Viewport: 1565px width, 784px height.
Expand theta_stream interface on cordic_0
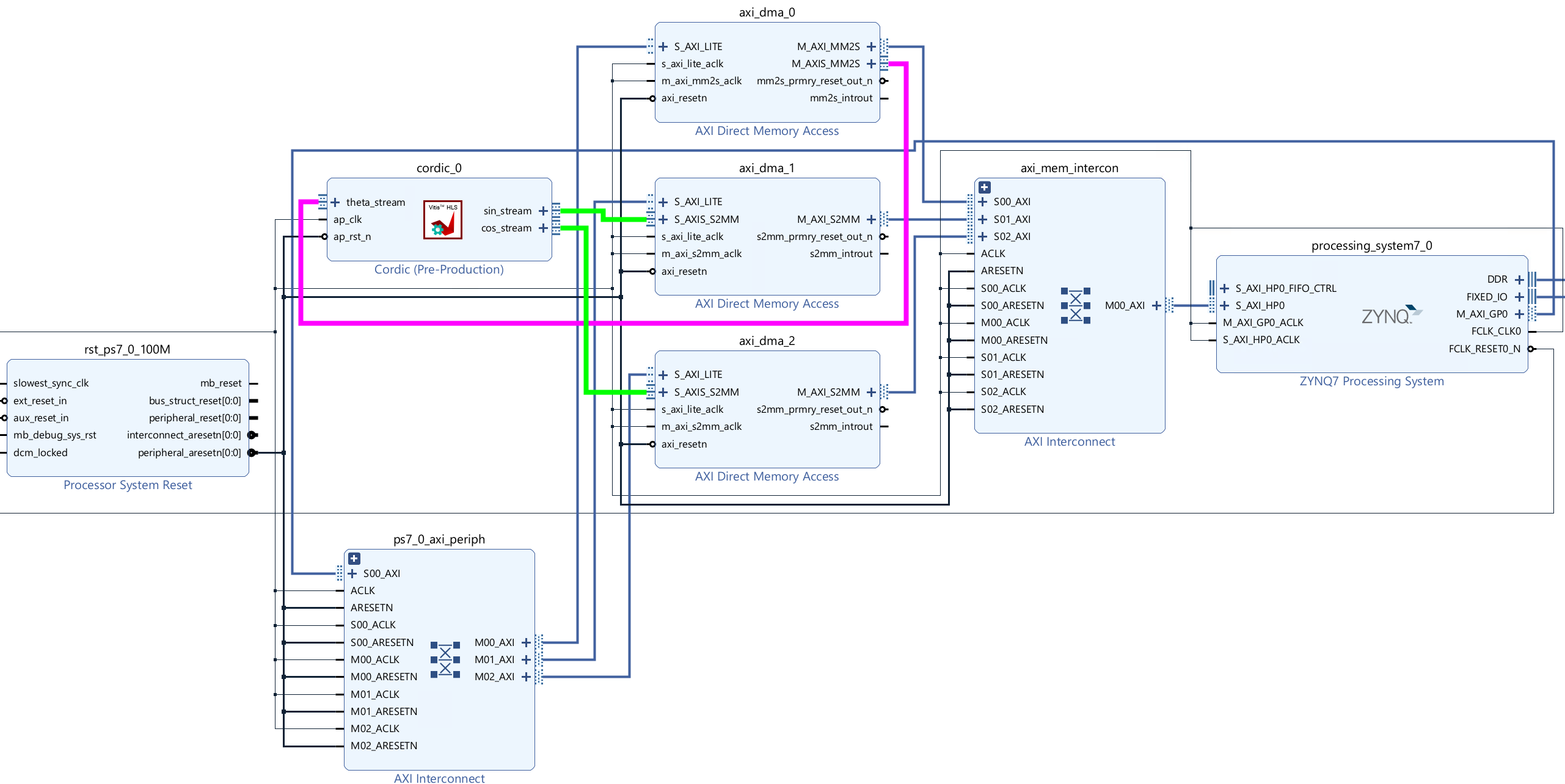(x=335, y=202)
